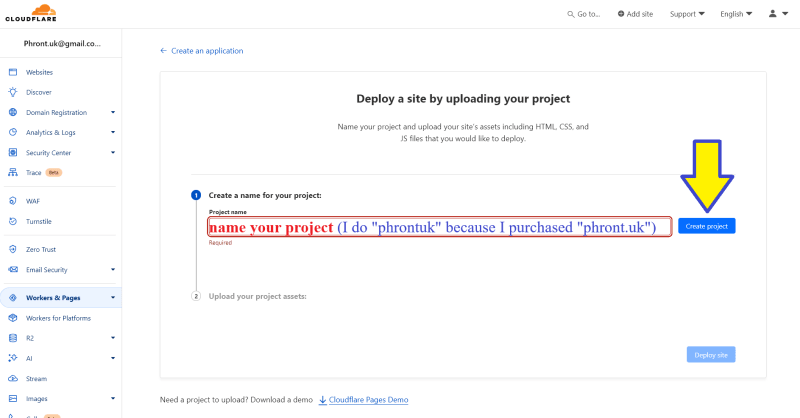Click the Deploy site button

[711, 355]
